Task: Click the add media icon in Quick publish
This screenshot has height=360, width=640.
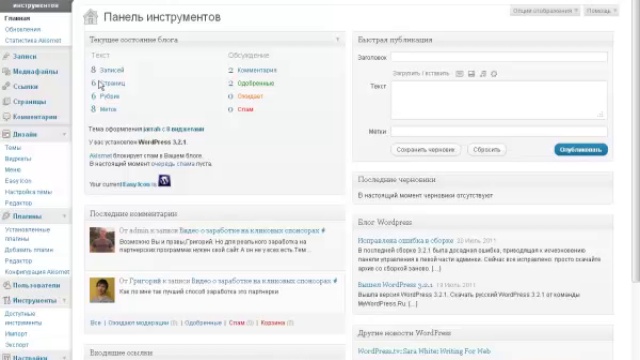Action: (494, 74)
